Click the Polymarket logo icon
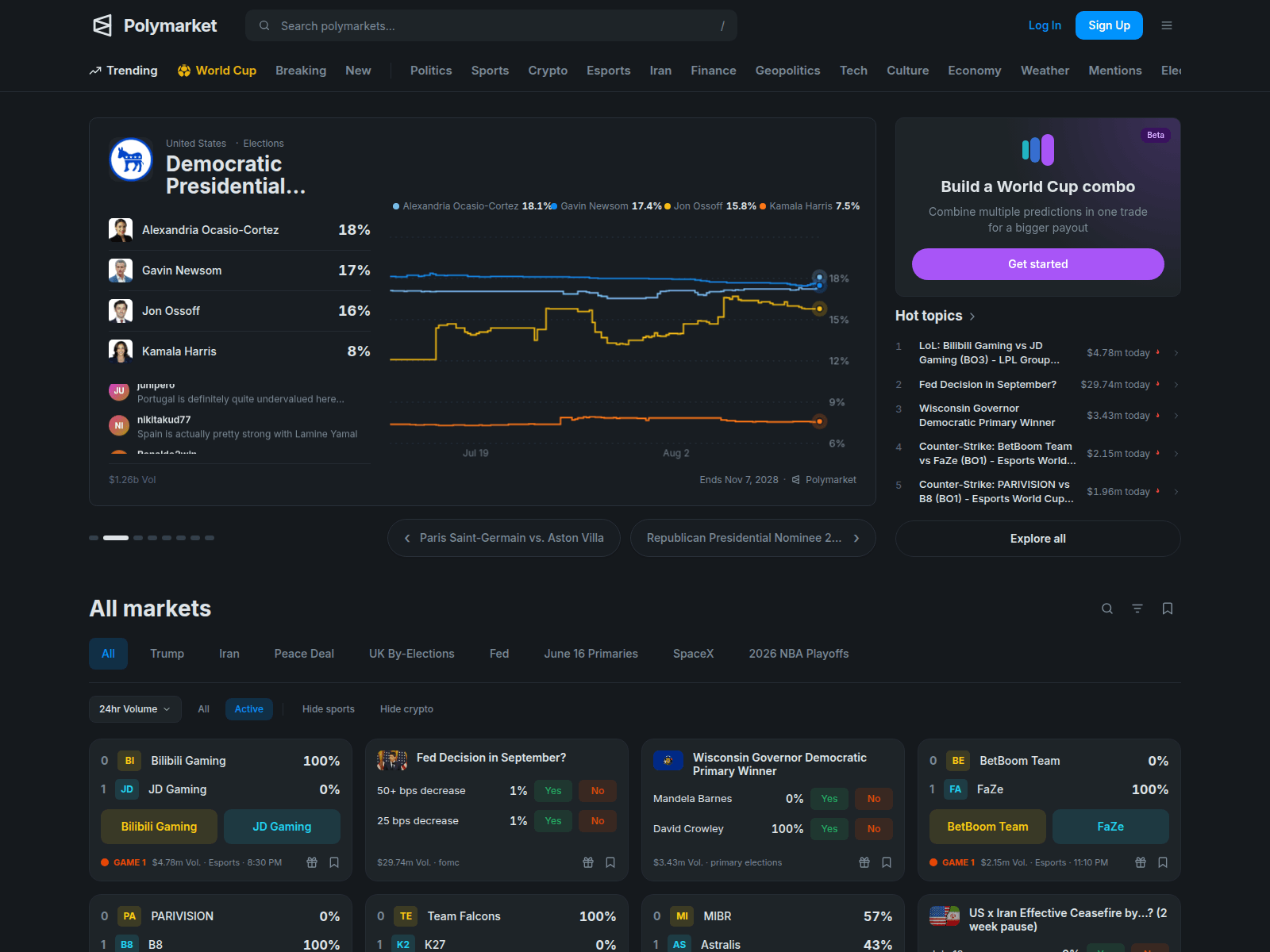The image size is (1270, 952). tap(102, 25)
